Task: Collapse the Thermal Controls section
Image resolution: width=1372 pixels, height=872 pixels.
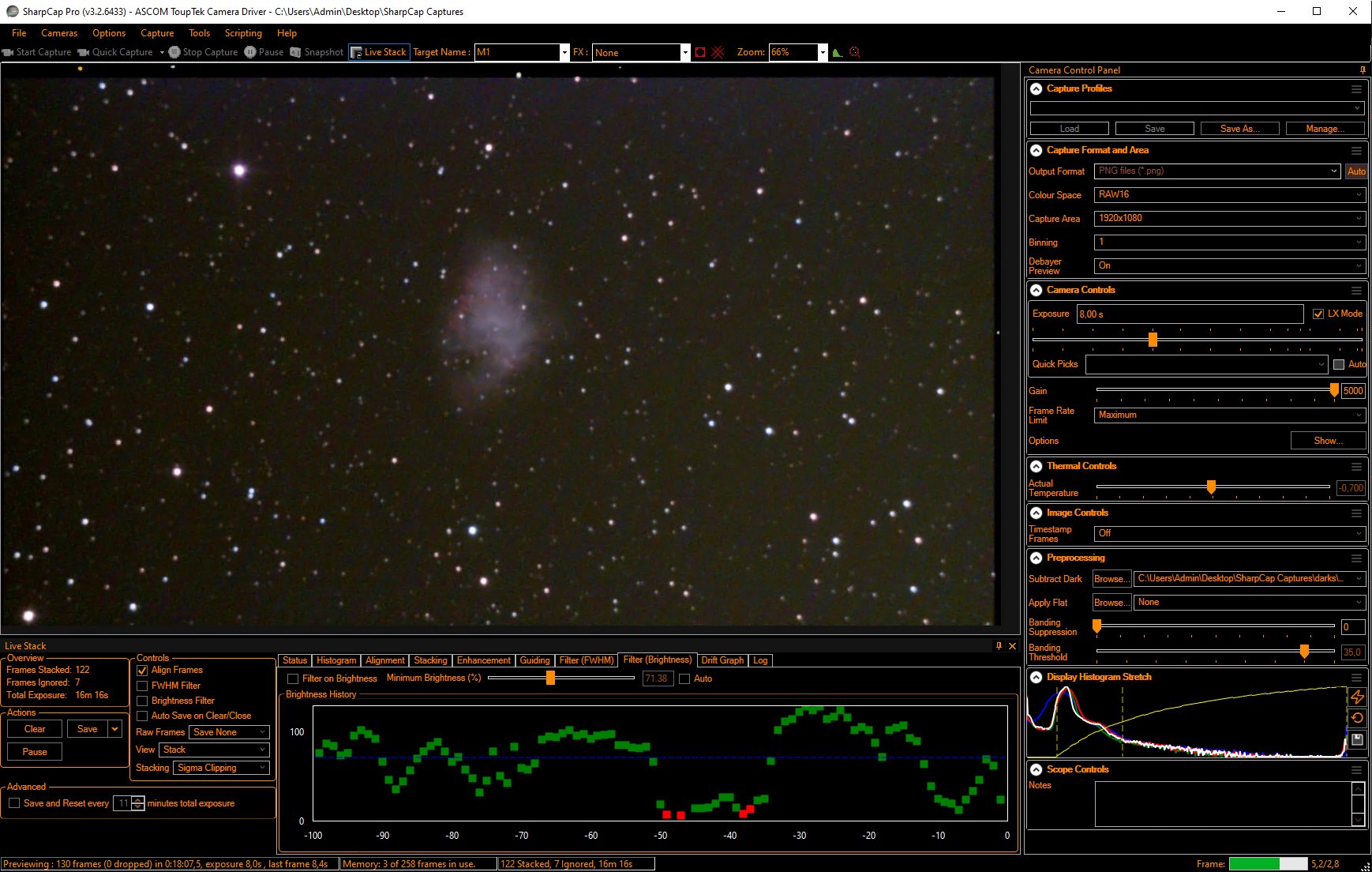Action: (1036, 466)
